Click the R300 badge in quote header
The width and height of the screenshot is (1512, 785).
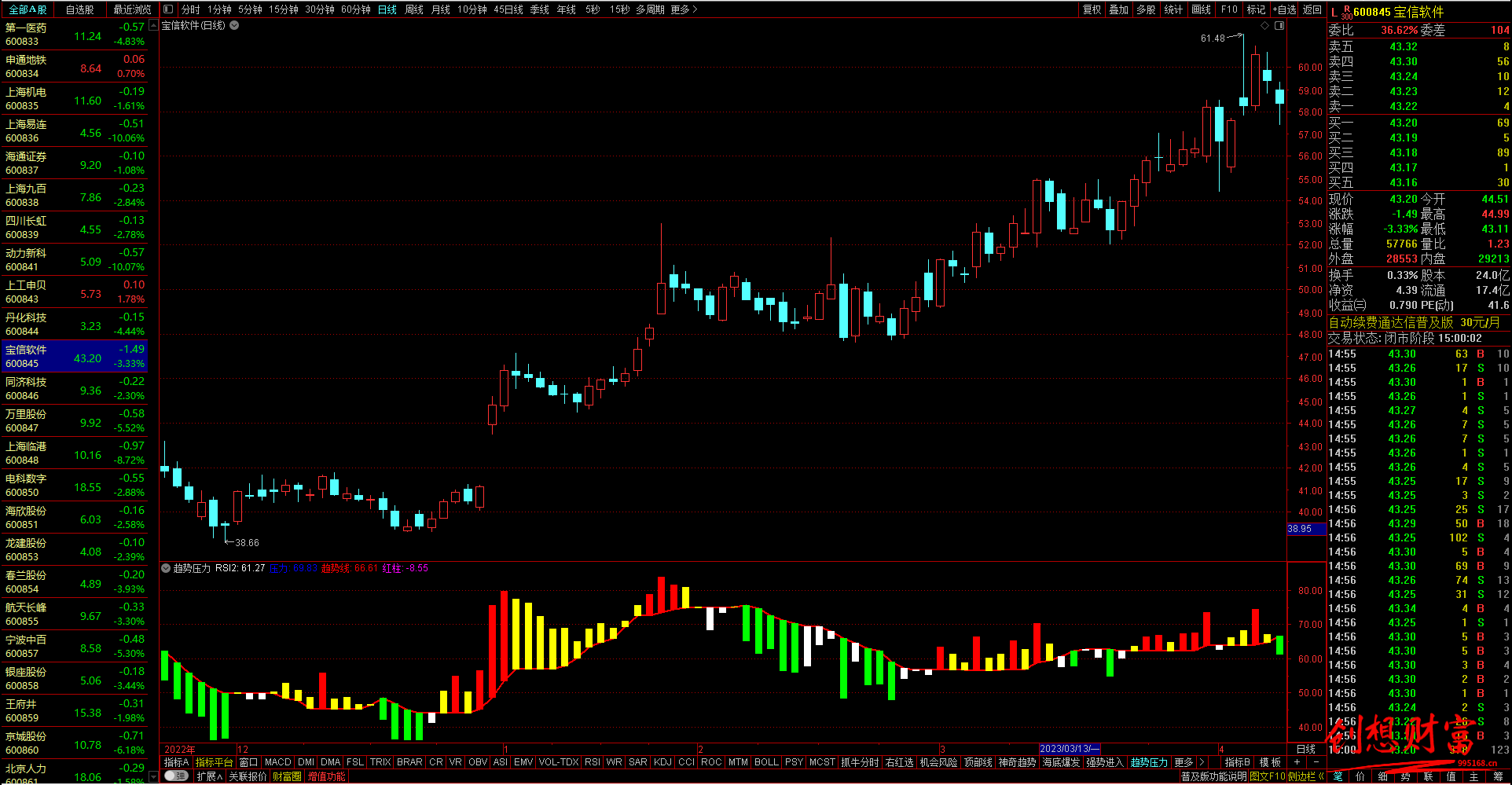coord(1346,12)
